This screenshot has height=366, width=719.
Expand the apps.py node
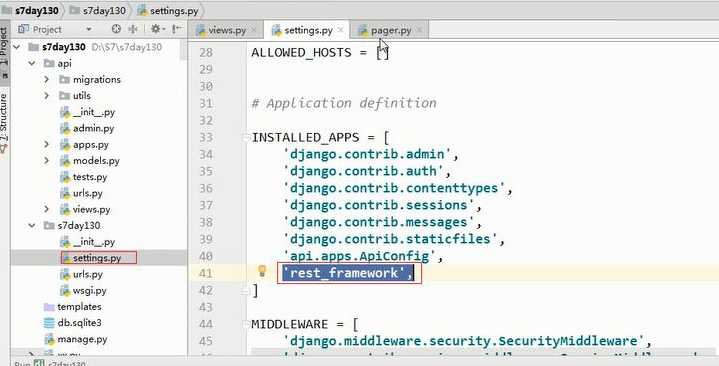[47, 144]
